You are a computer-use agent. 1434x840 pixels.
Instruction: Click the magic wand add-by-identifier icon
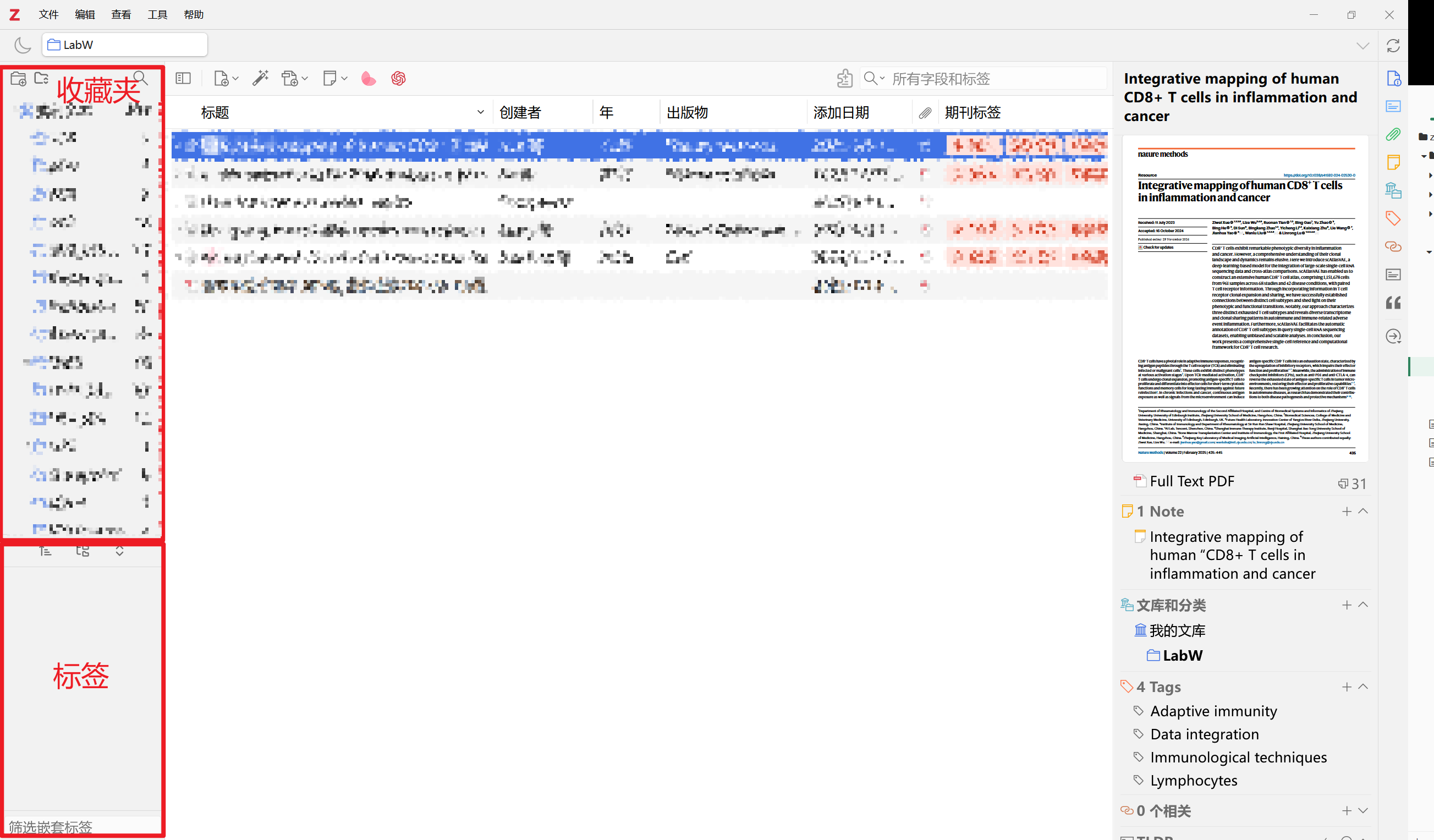click(261, 79)
